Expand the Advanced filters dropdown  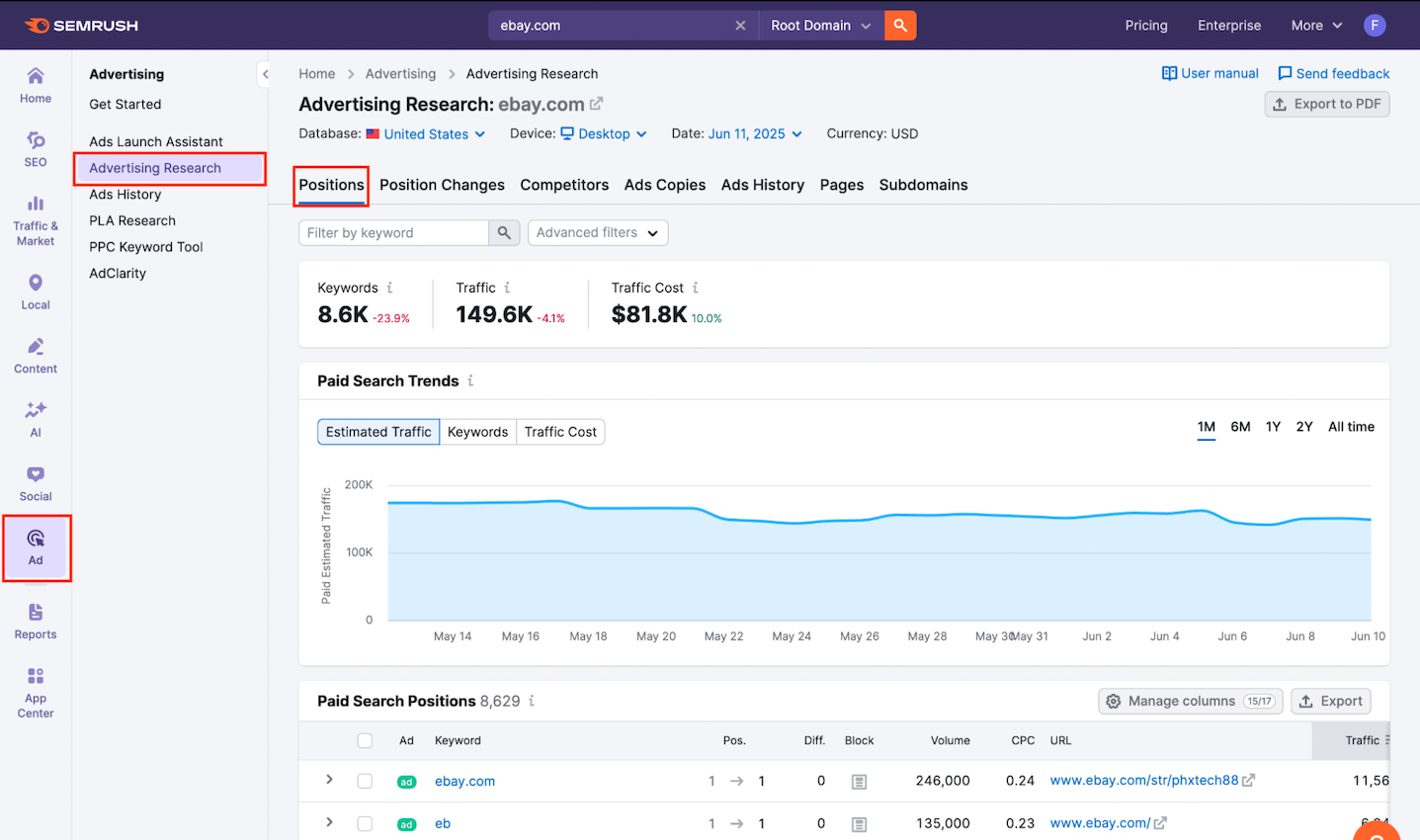[598, 233]
